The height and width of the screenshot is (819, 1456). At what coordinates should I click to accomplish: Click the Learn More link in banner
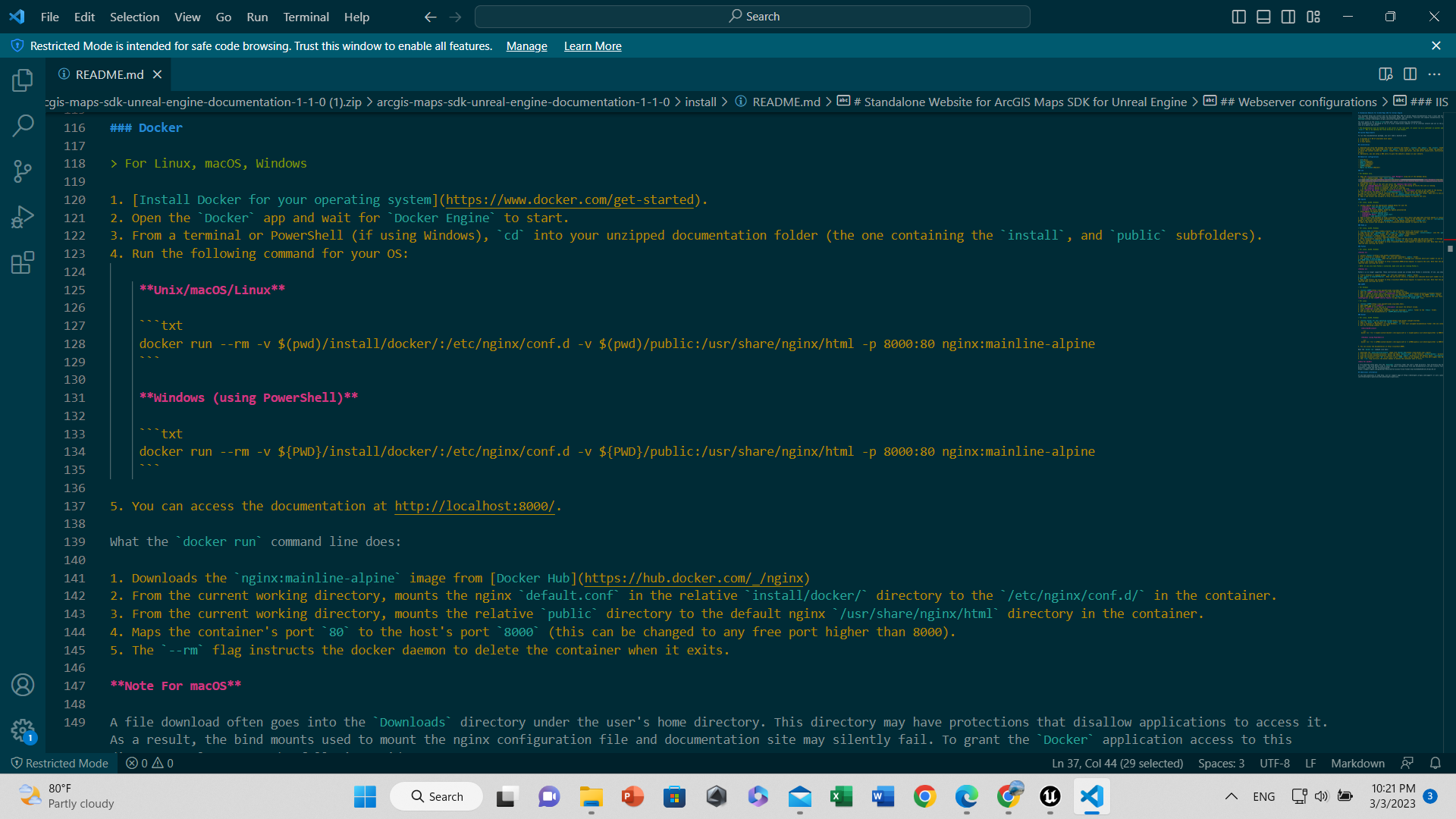(x=592, y=46)
